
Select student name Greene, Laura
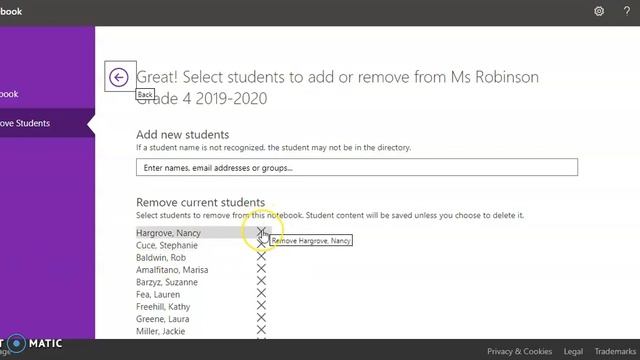click(162, 319)
